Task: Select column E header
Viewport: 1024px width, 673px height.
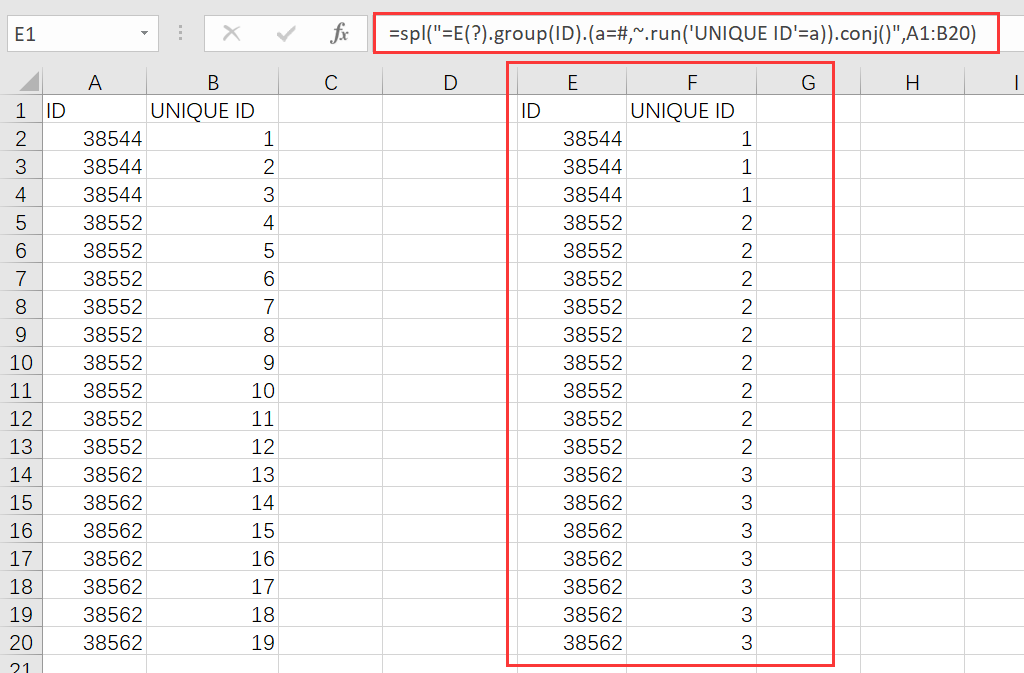Action: point(572,83)
